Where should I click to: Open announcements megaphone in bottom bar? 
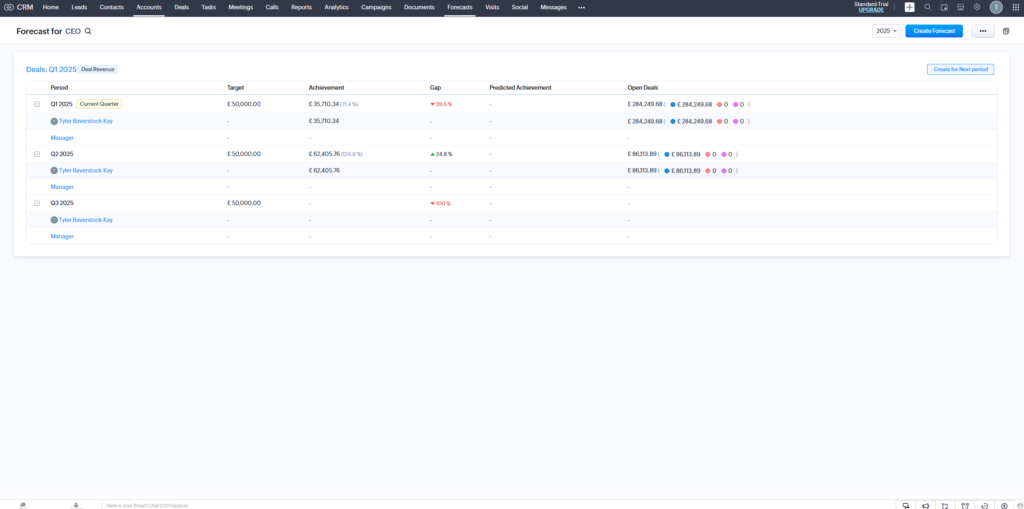pos(925,505)
